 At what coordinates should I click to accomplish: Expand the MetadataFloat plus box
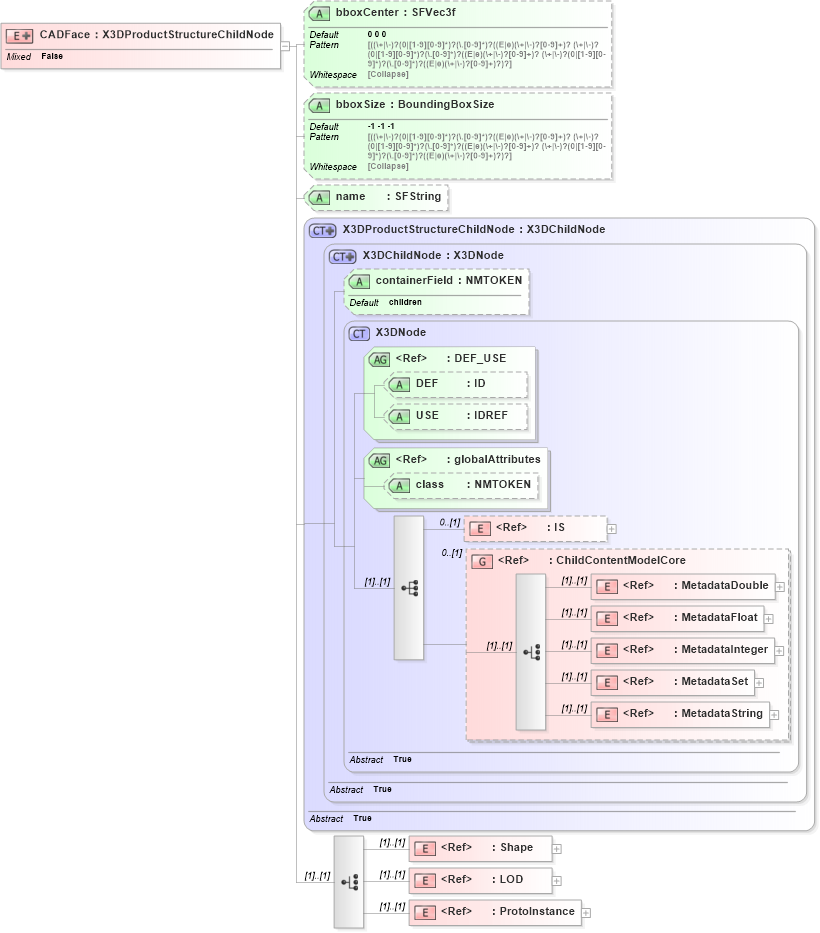(x=769, y=619)
